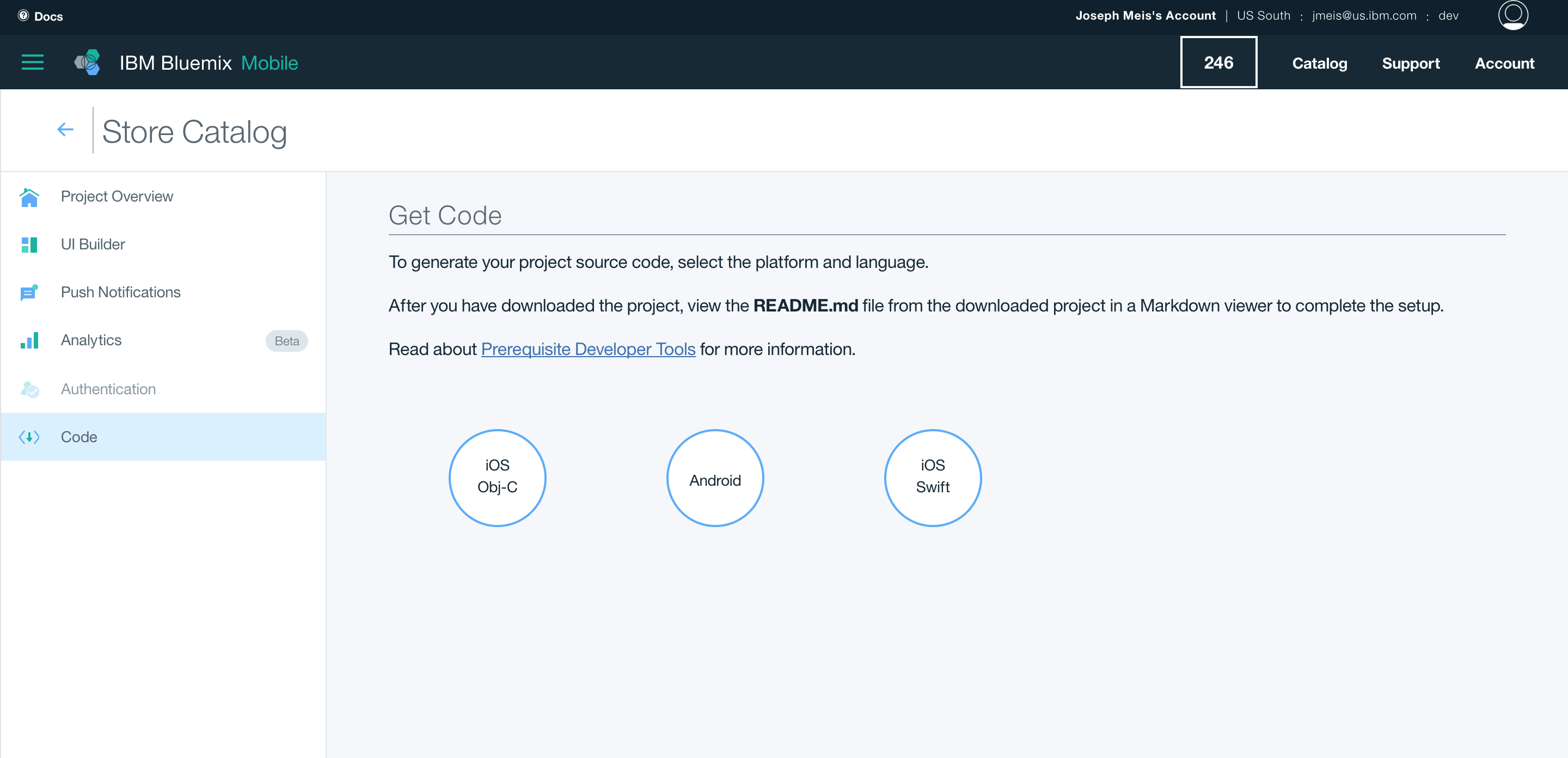Click the Analytics bar chart icon

[29, 340]
